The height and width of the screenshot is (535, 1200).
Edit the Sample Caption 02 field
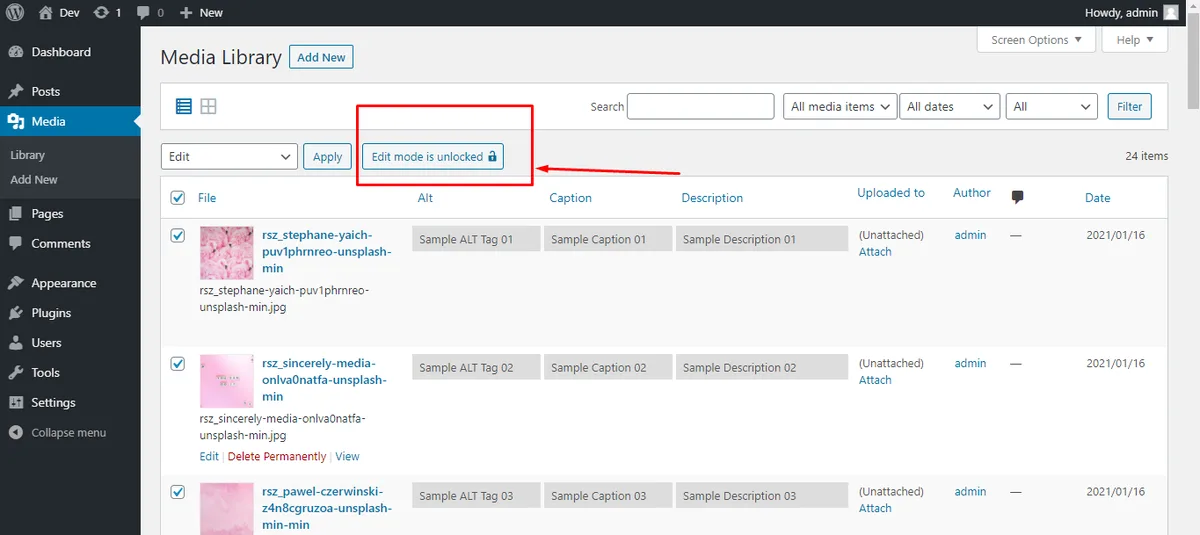coord(608,367)
